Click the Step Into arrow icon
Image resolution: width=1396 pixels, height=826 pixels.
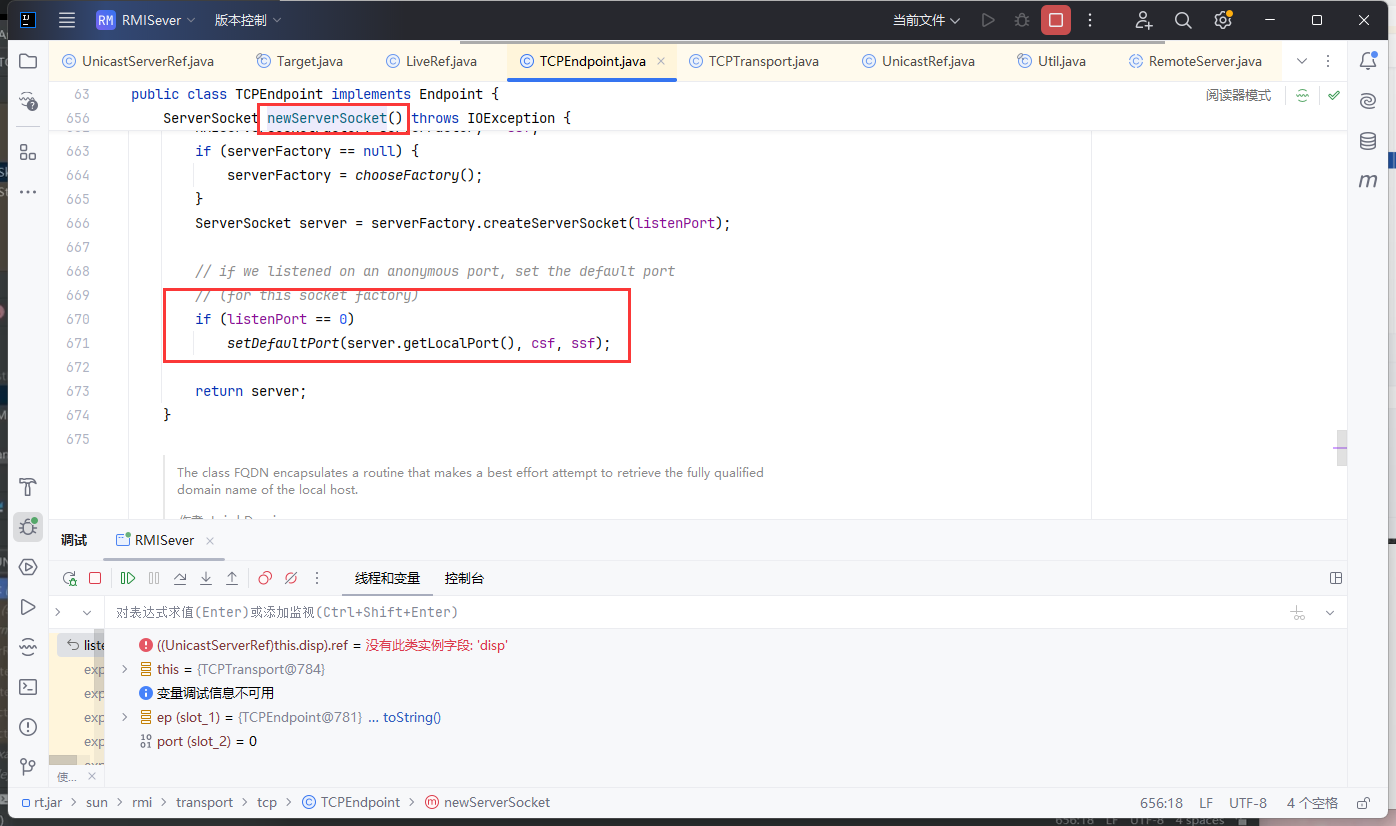point(206,578)
